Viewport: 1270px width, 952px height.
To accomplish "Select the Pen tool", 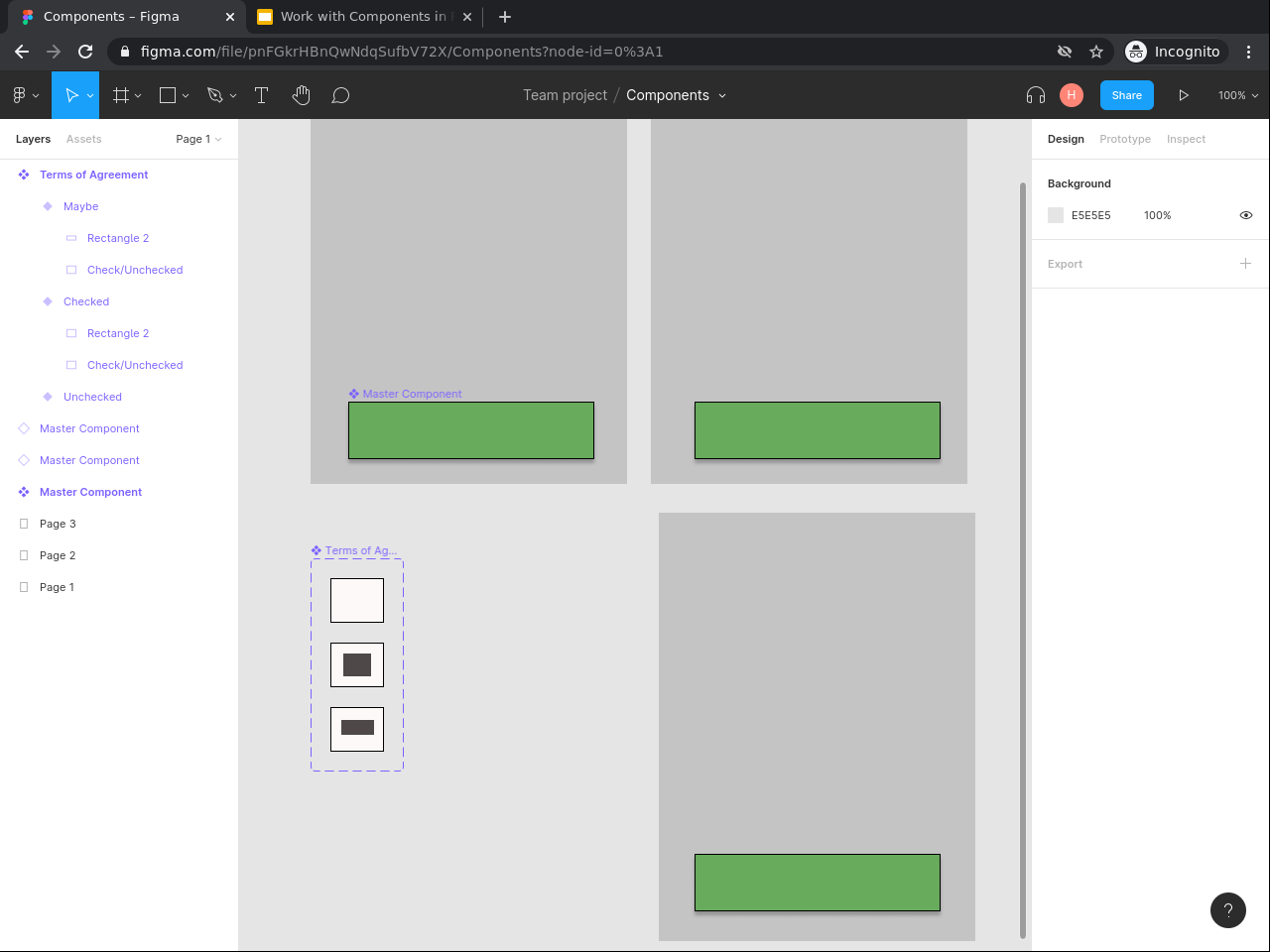I will pos(215,95).
